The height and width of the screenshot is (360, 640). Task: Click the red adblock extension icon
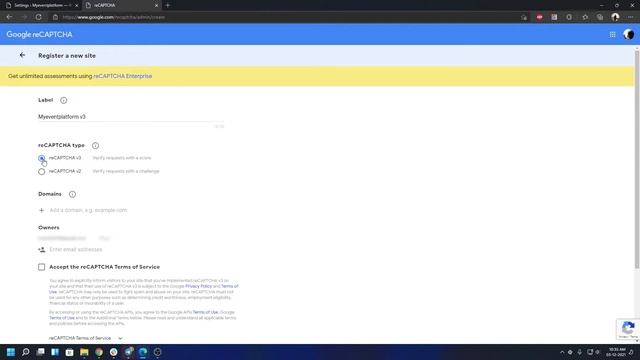[540, 17]
